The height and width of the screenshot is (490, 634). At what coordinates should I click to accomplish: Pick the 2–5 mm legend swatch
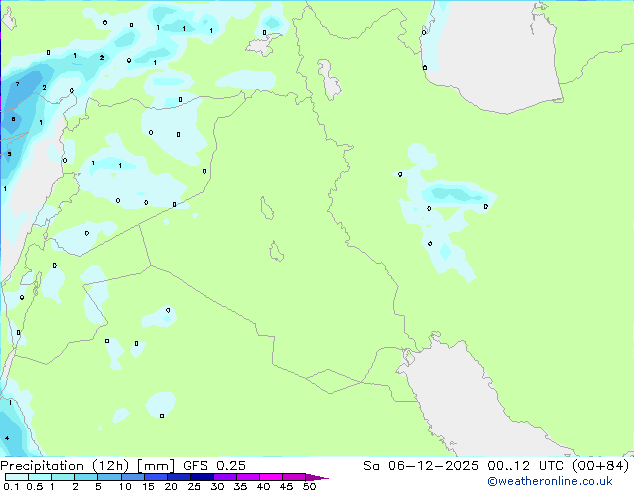(x=86, y=477)
